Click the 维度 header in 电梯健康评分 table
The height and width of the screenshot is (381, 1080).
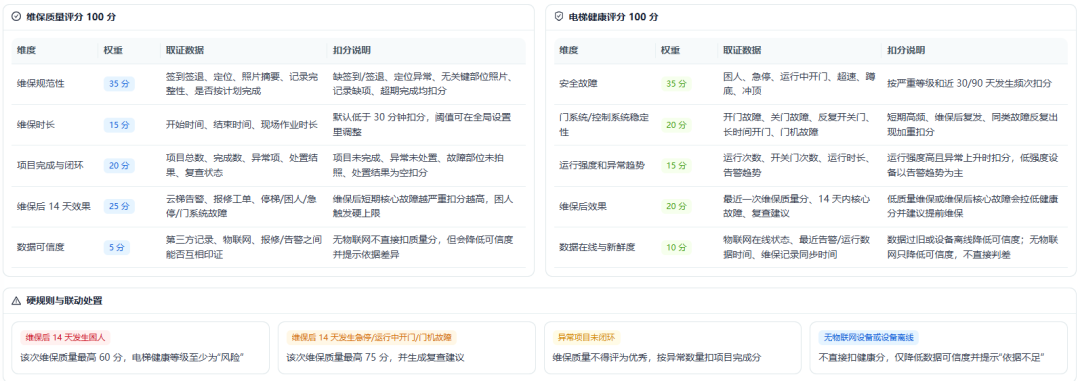pyautogui.click(x=568, y=51)
